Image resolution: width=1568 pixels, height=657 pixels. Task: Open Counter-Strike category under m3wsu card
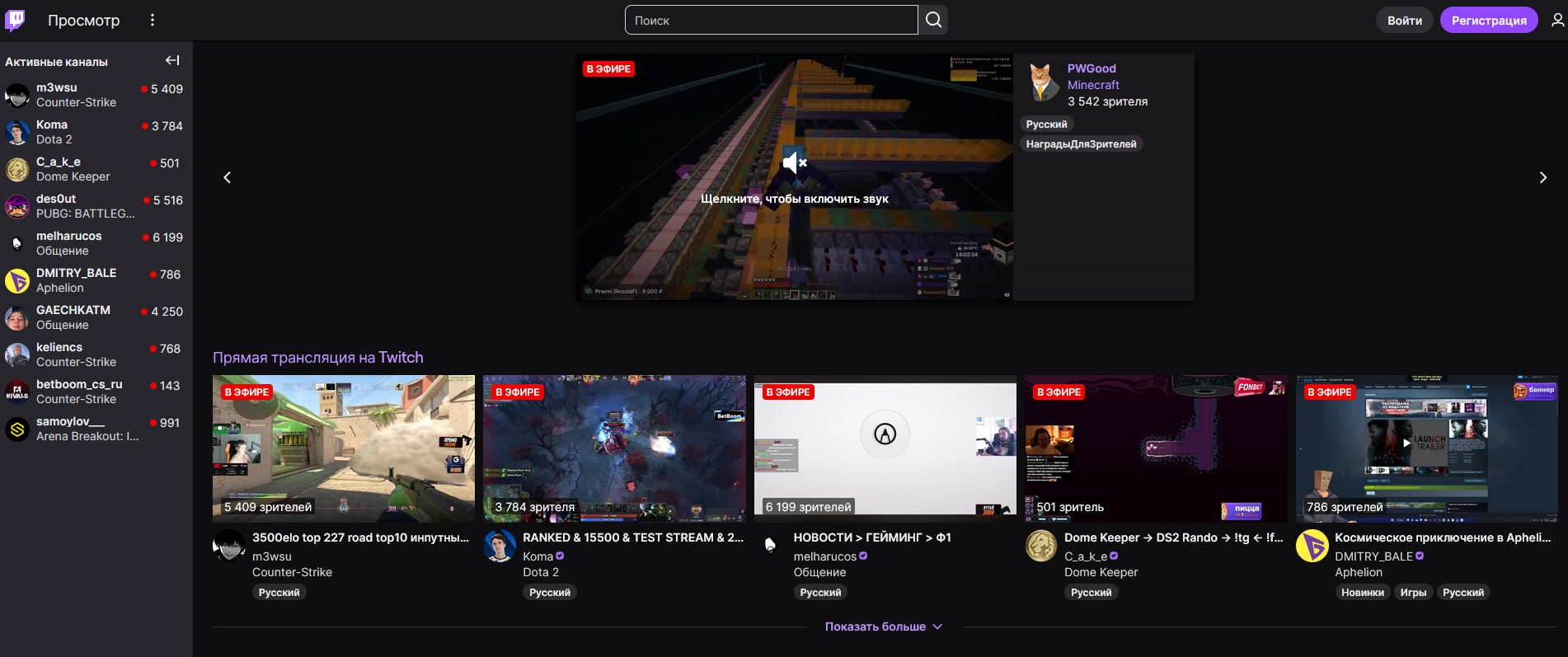[x=292, y=572]
